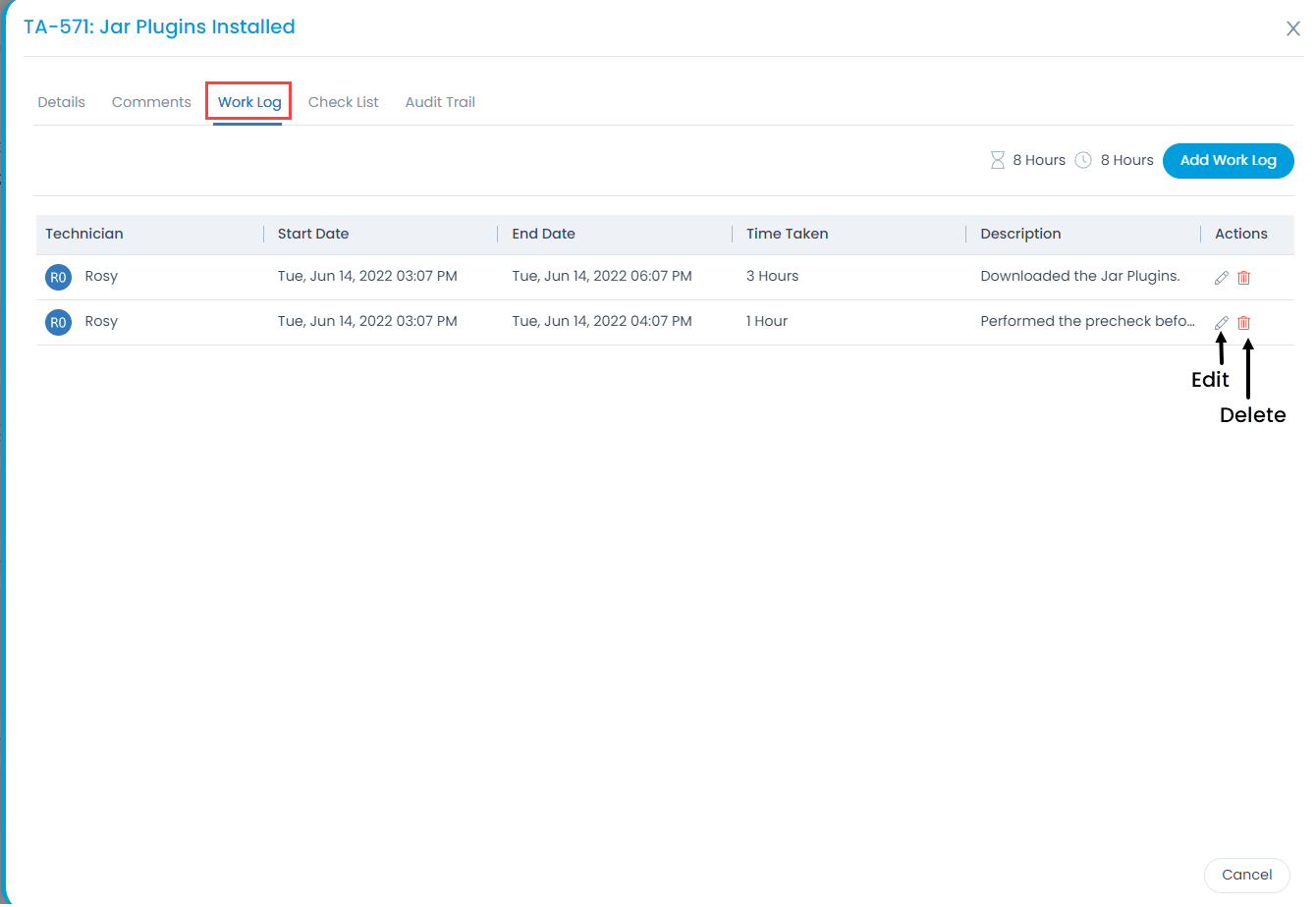Click the hourglass estimated time icon
1316x907 pixels.
click(998, 160)
